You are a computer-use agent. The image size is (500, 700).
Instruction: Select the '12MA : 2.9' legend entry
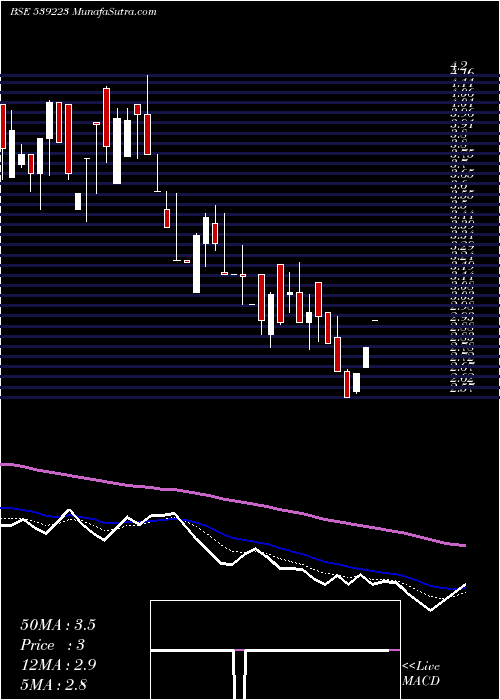click(x=58, y=664)
